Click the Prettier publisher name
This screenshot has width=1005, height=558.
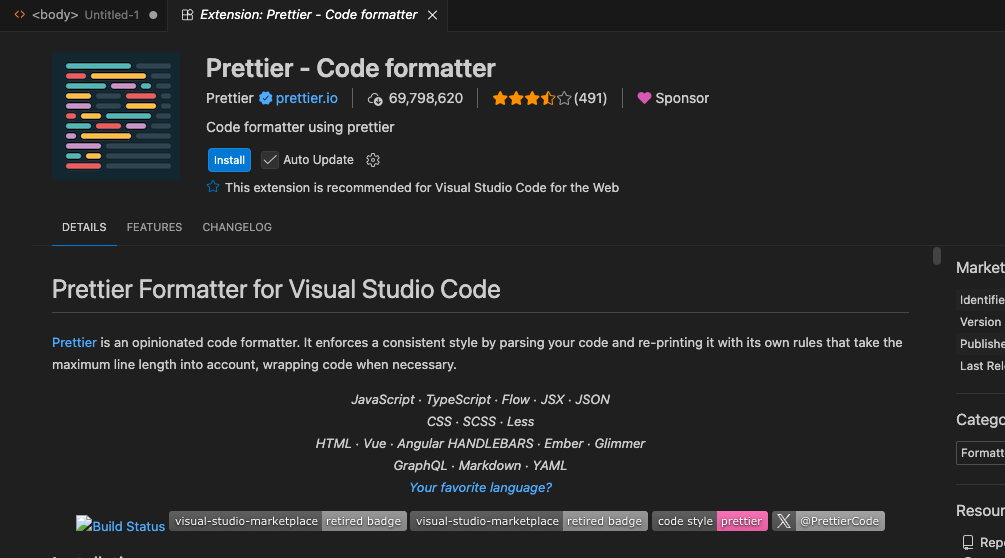coord(229,98)
